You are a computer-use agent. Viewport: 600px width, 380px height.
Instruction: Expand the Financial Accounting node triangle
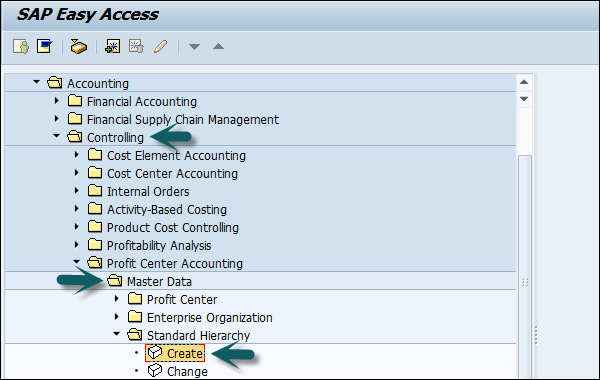57,101
